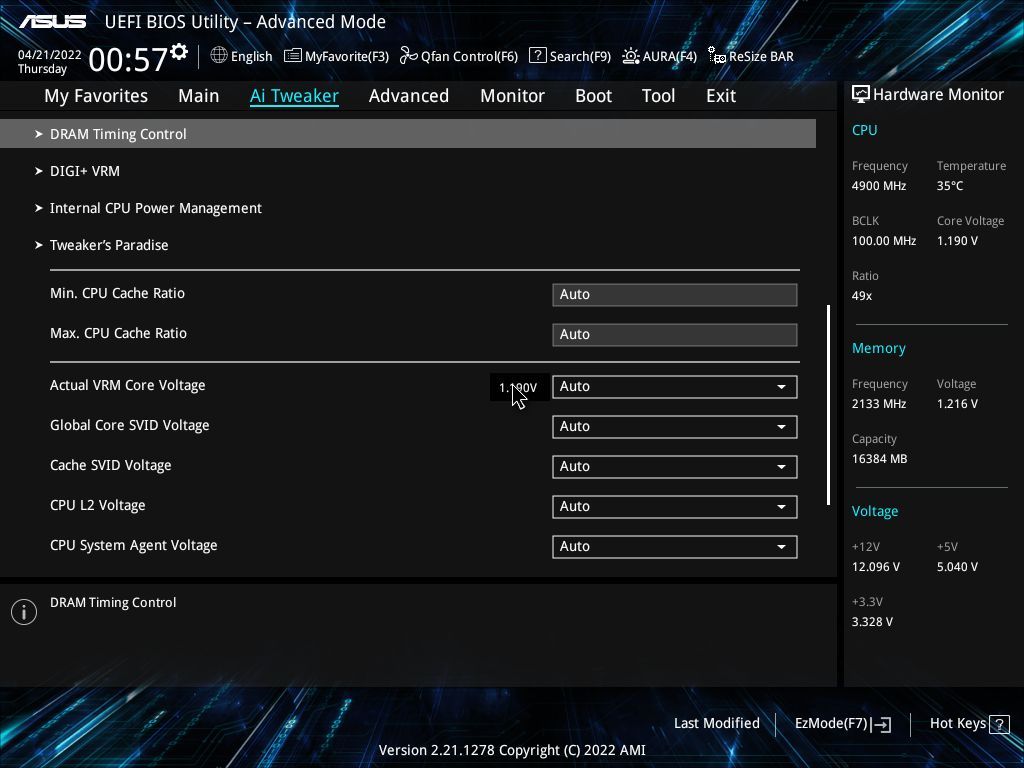Click the Min. CPU Cache Ratio label
This screenshot has width=1024, height=768.
117,293
